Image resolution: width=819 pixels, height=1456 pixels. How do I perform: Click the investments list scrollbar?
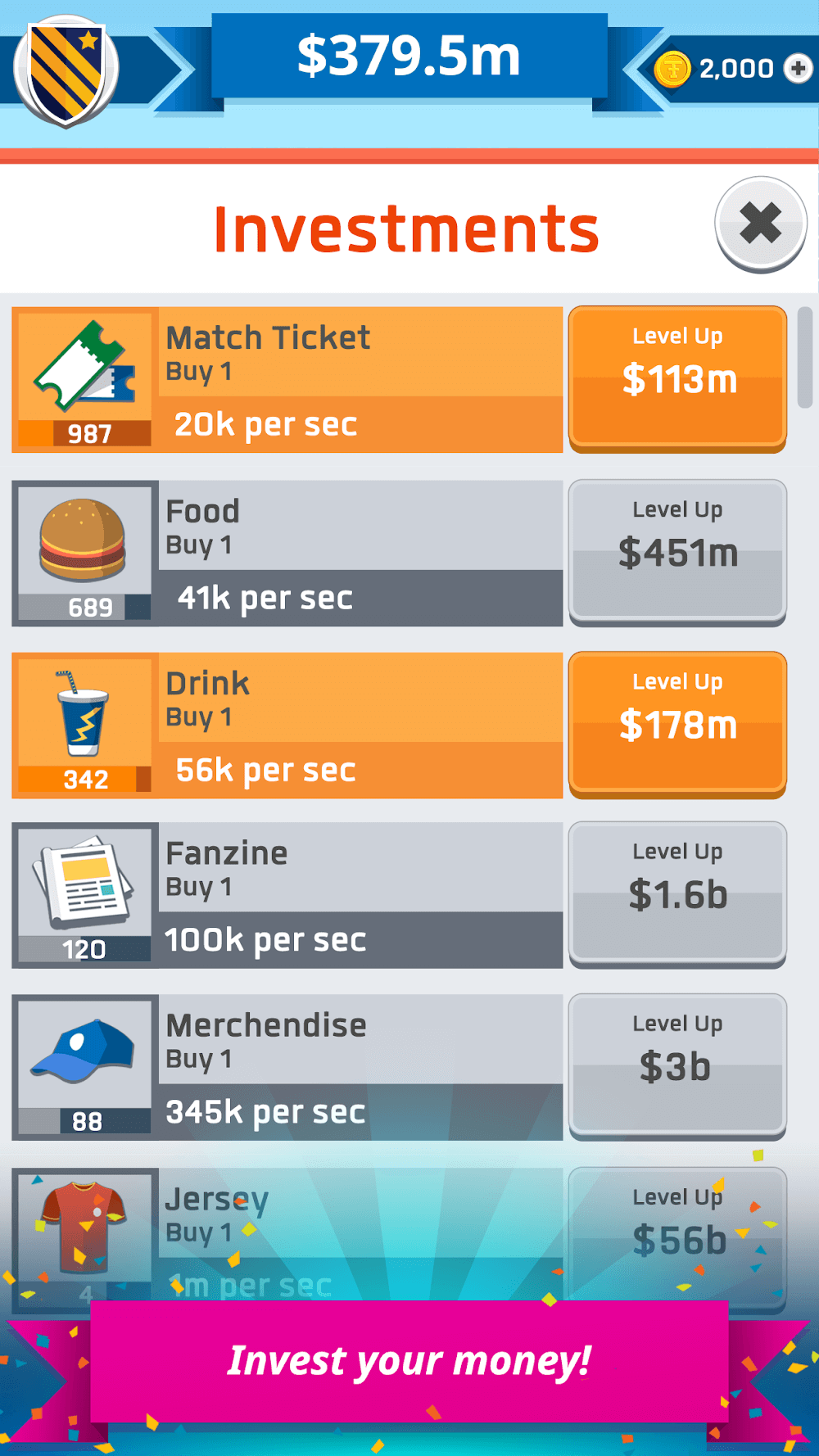point(805,357)
